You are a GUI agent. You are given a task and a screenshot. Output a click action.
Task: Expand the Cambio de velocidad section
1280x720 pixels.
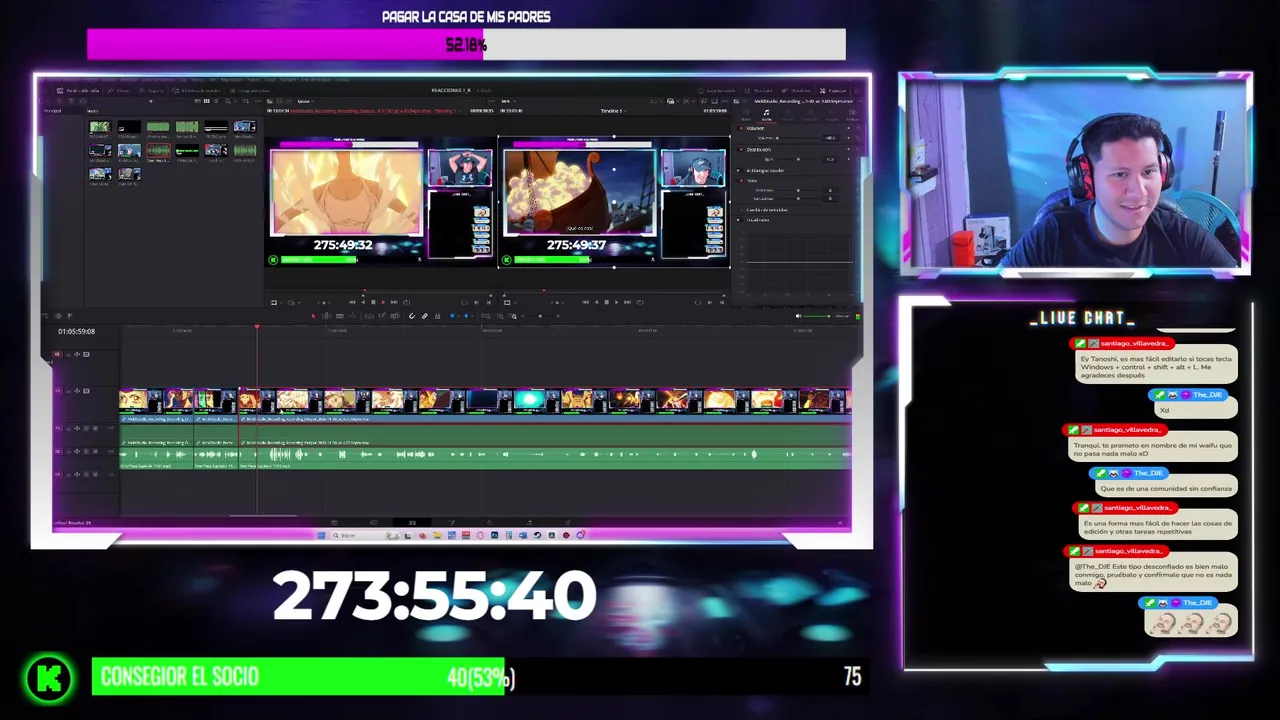coord(767,210)
